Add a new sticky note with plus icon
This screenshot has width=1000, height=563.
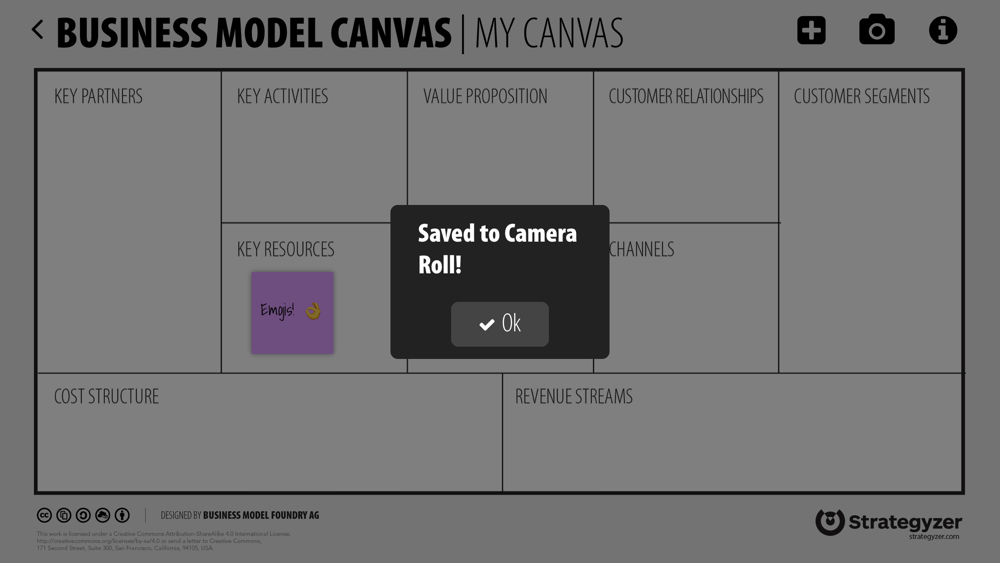pos(811,30)
